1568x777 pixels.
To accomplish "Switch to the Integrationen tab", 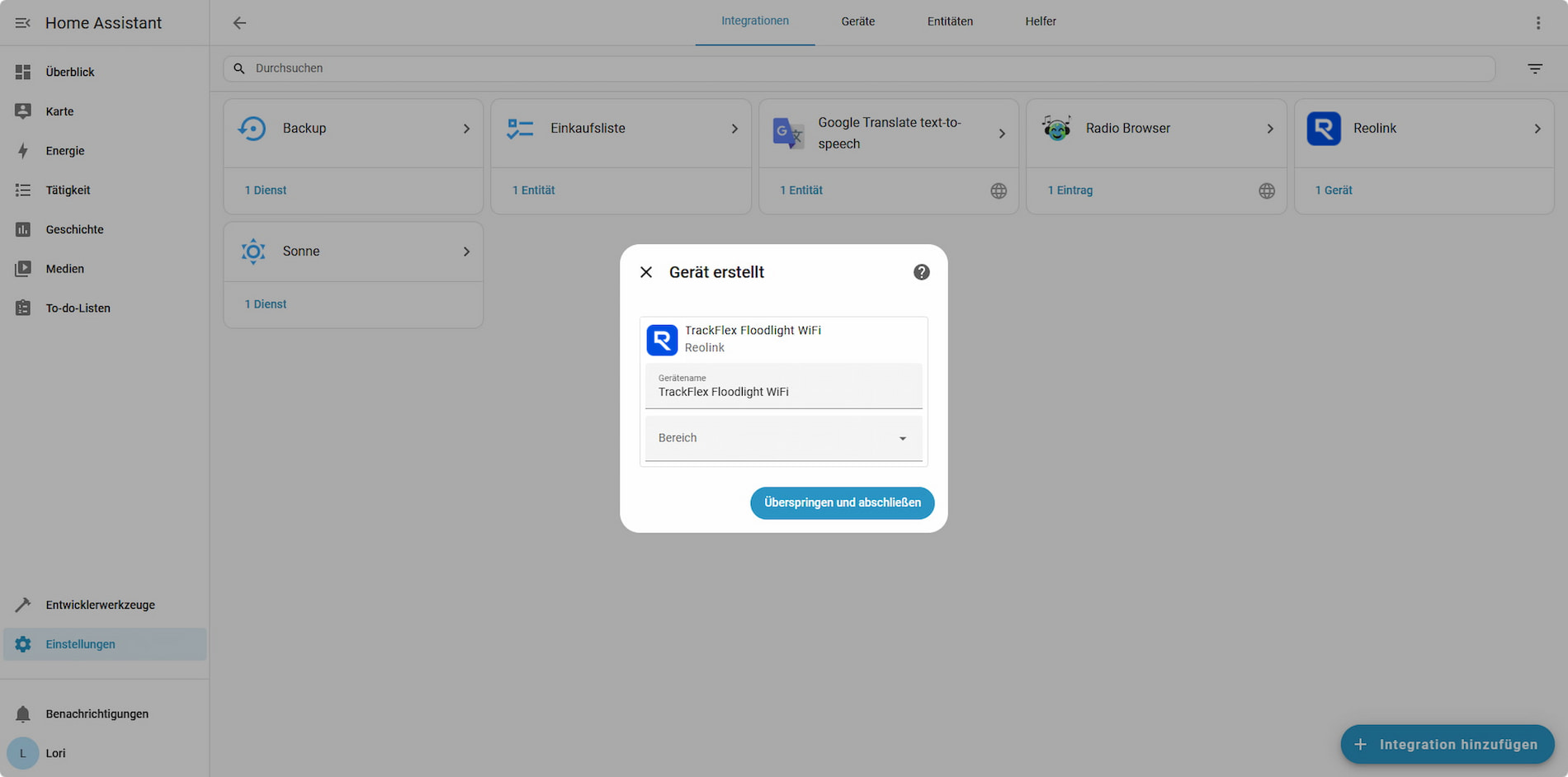I will coord(755,21).
